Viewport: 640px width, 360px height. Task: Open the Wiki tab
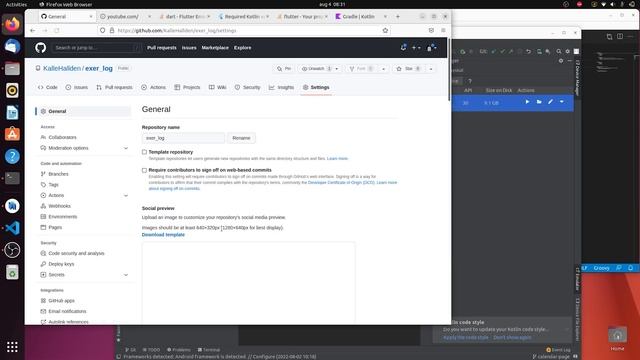(218, 87)
